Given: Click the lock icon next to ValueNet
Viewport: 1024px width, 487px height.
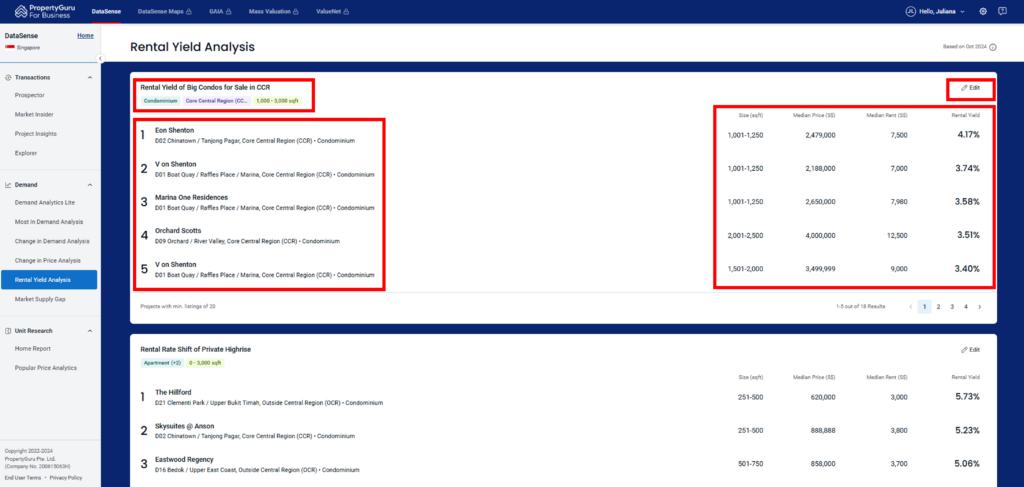Looking at the screenshot, I should point(346,12).
